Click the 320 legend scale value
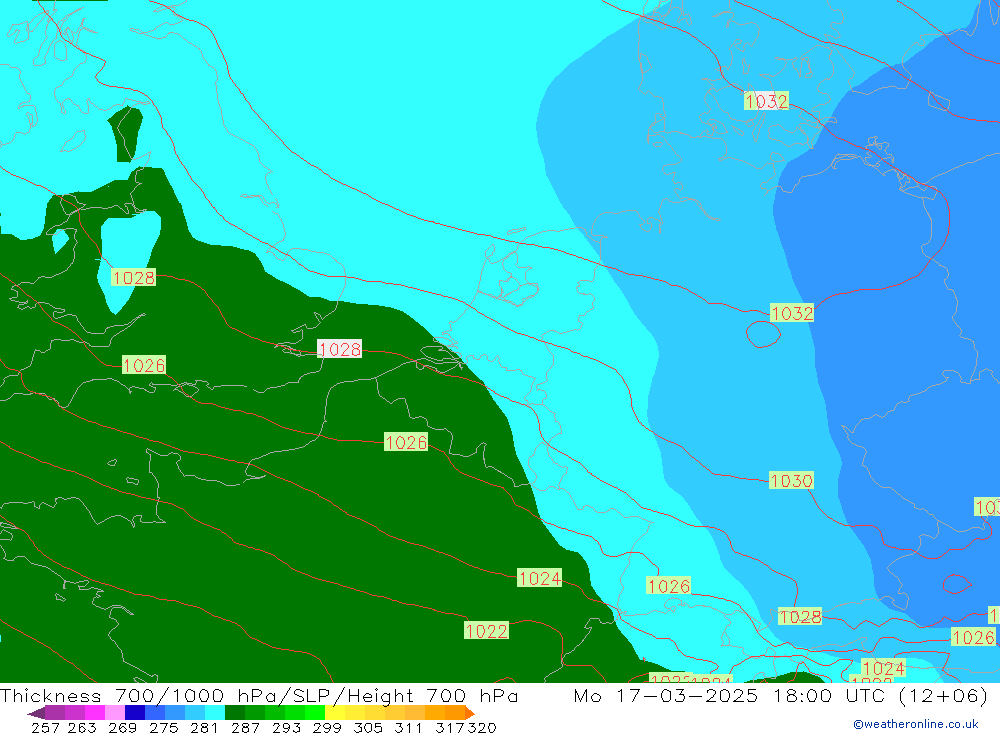This screenshot has width=1000, height=733. tap(482, 727)
